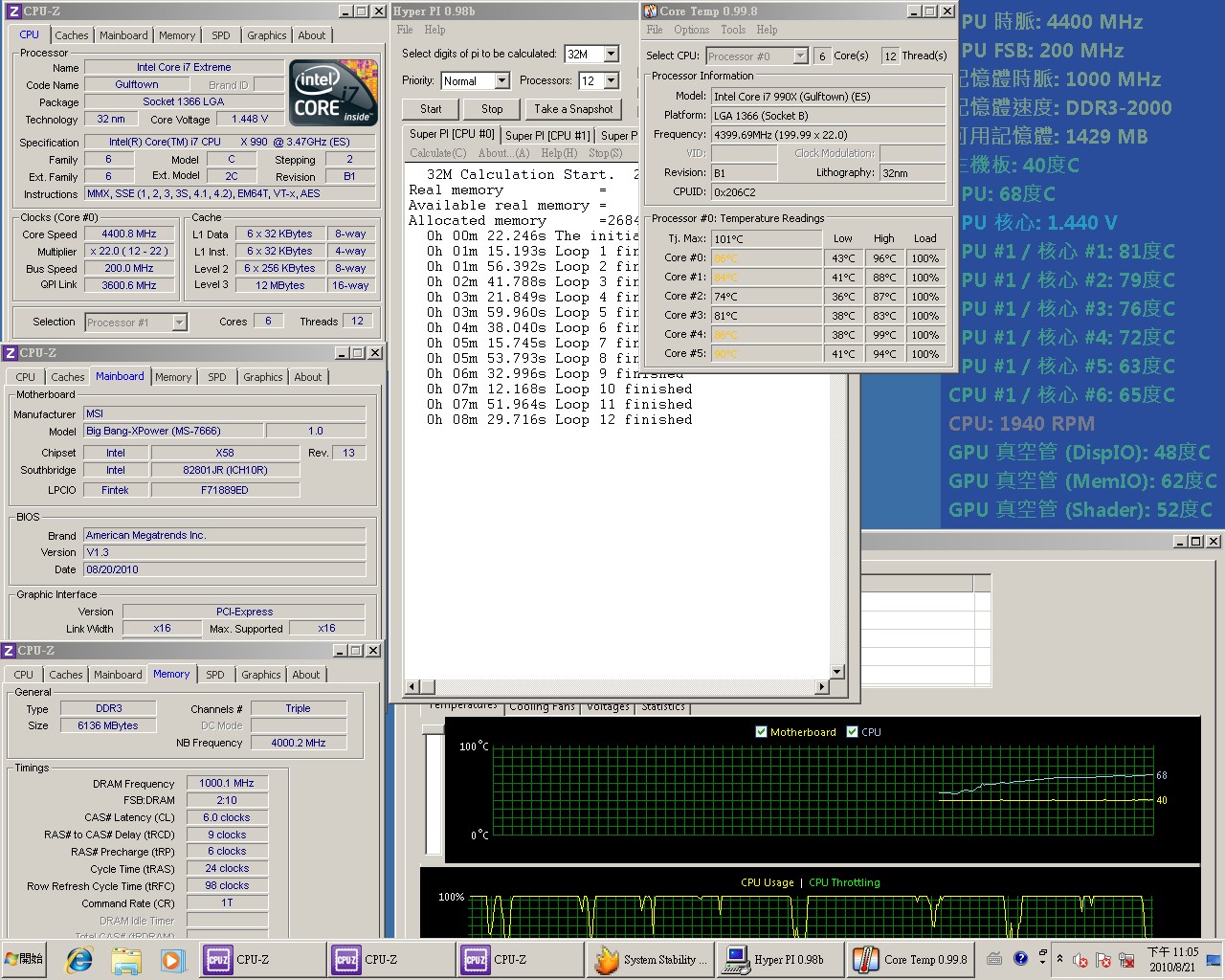The height and width of the screenshot is (980, 1225).
Task: Launch Internet Explorer from the taskbar
Action: [x=79, y=959]
